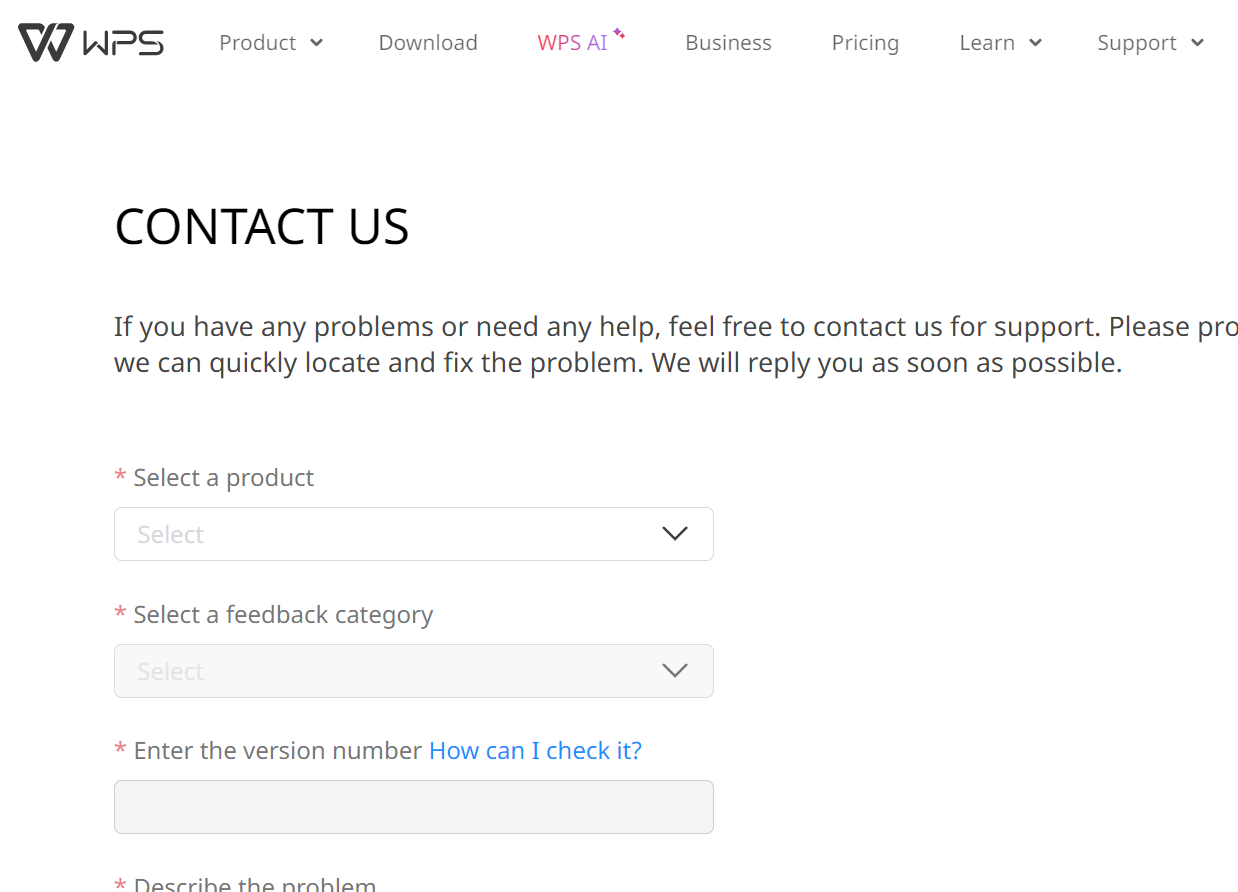Viewport: 1238px width, 892px height.
Task: Open the Support menu
Action: [x=1136, y=43]
